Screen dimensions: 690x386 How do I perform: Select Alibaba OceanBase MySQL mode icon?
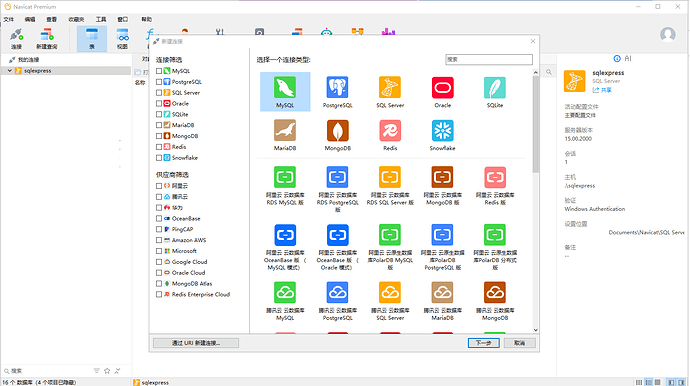(285, 235)
